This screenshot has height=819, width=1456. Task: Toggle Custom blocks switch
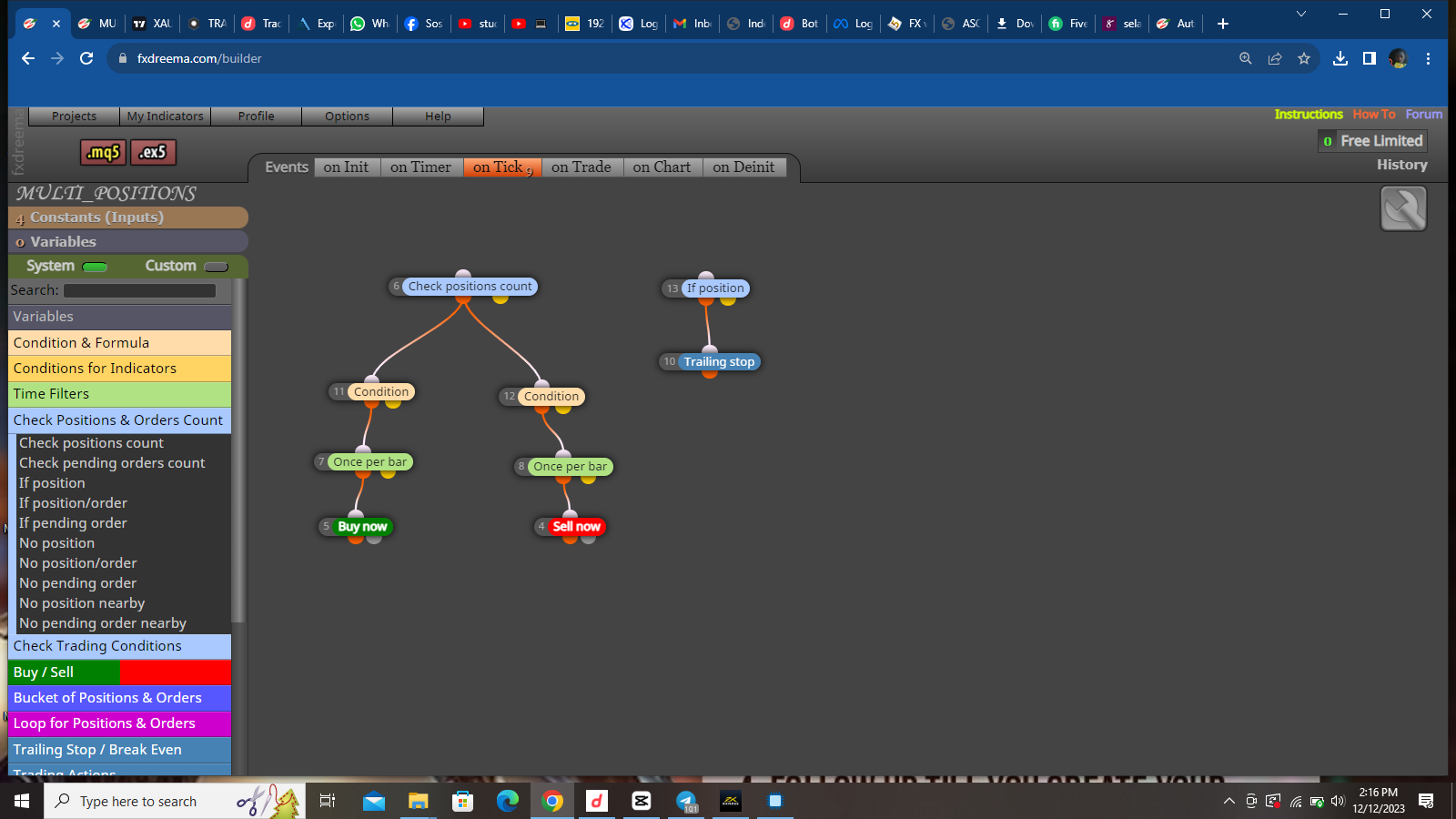click(x=217, y=267)
